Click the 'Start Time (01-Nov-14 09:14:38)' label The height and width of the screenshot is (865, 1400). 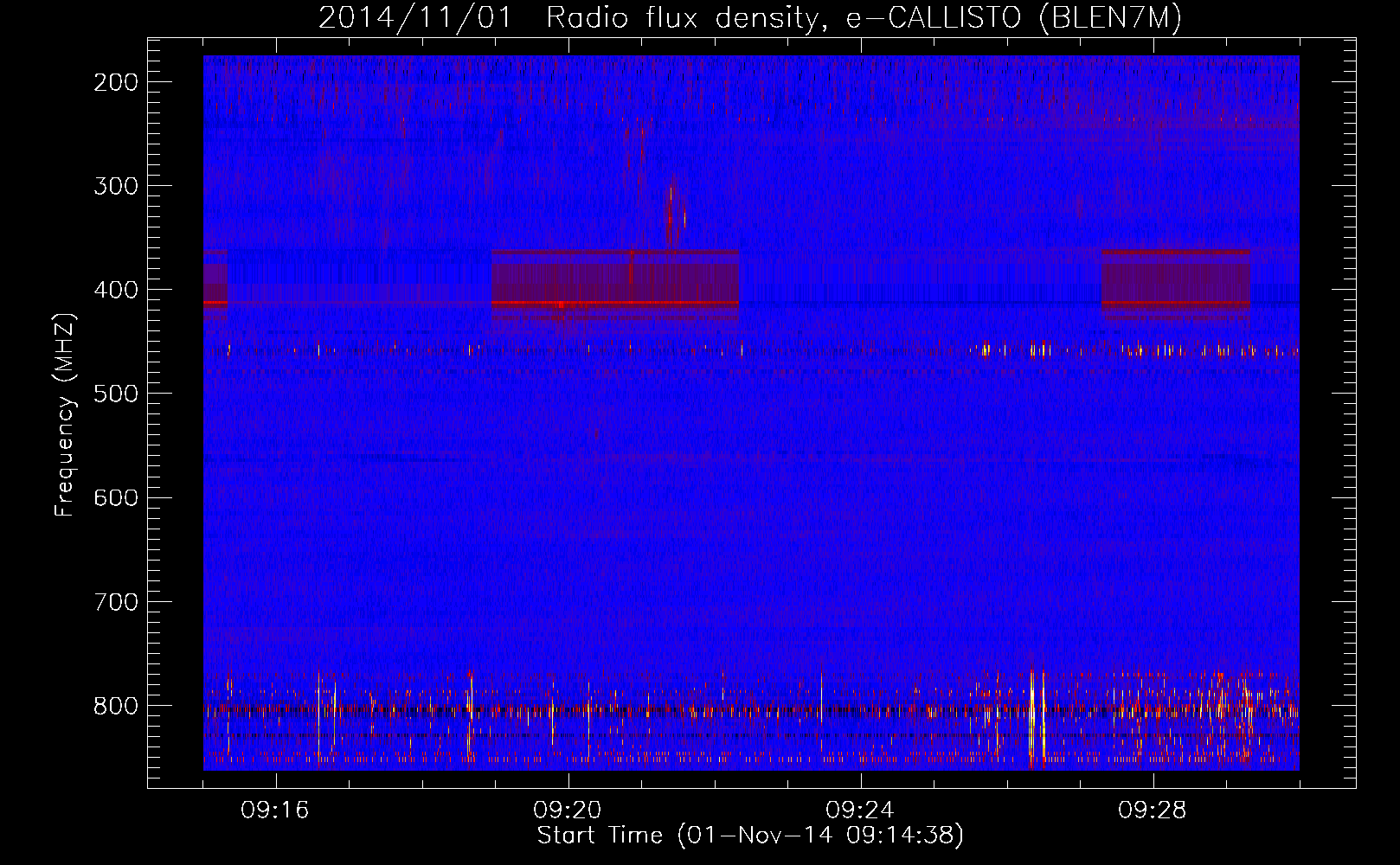coord(750,836)
